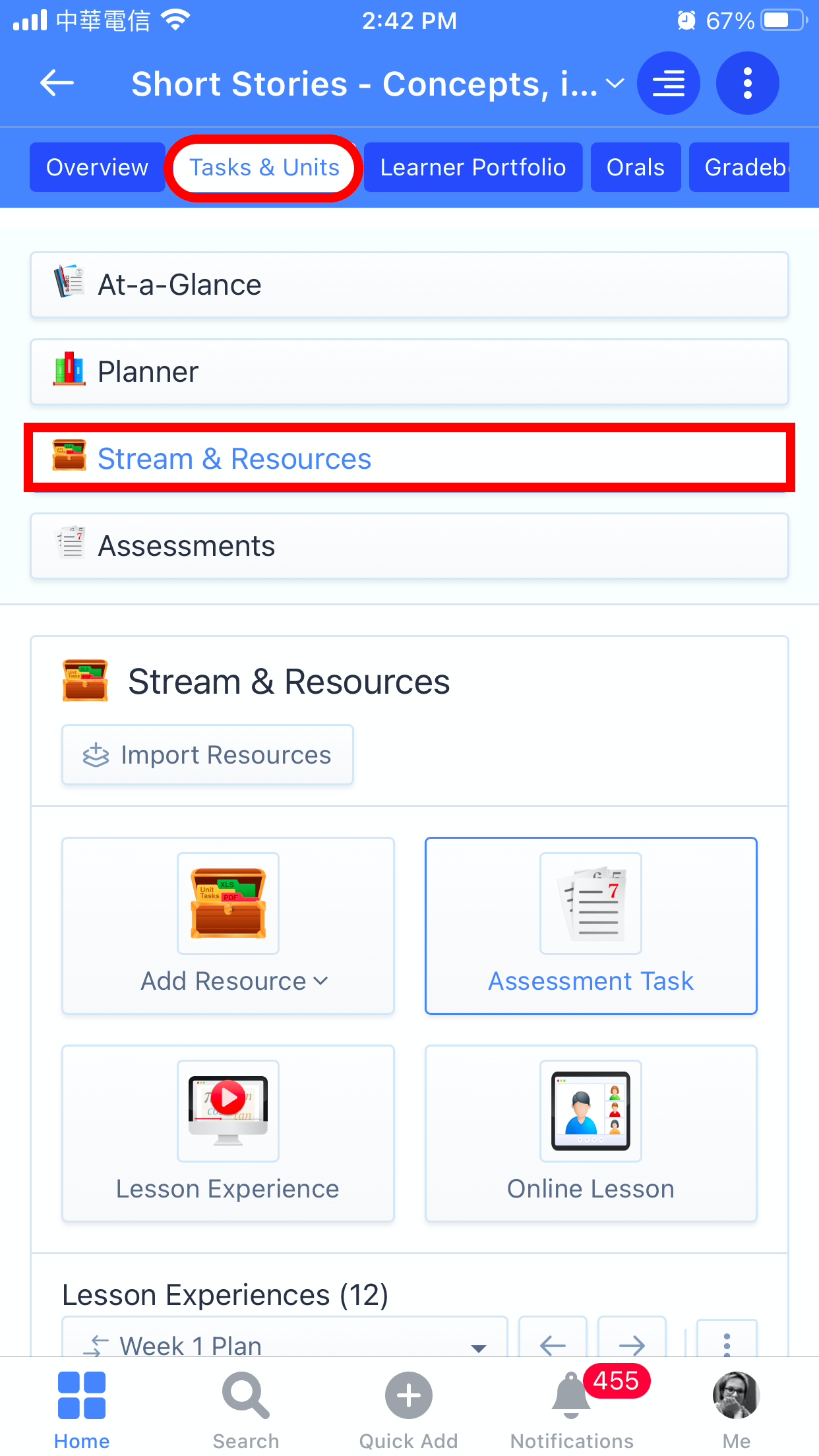Open the At-a-Glance section
Viewport: 819px width, 1456px height.
tap(409, 285)
